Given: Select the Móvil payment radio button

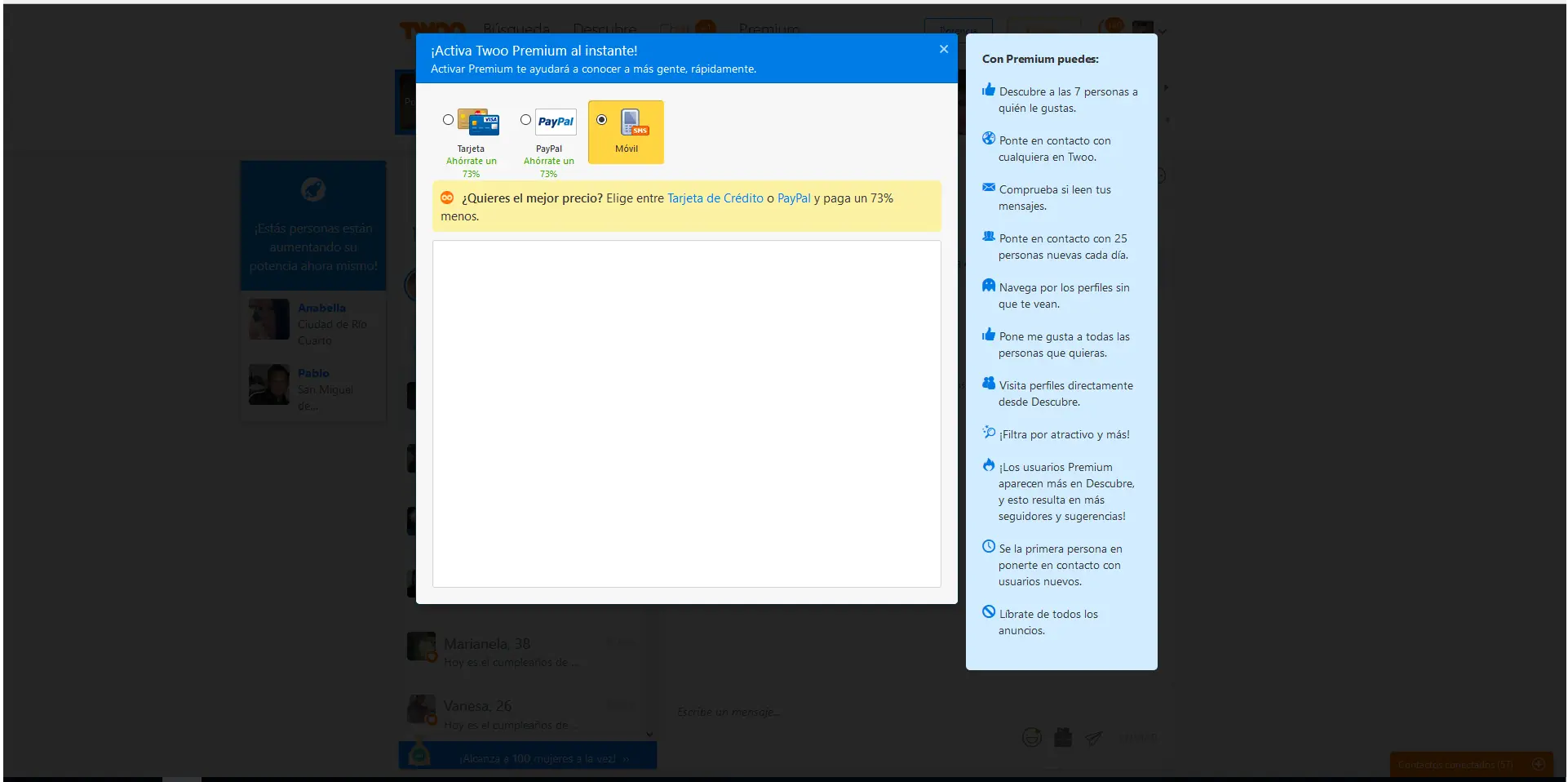Looking at the screenshot, I should click(x=601, y=120).
